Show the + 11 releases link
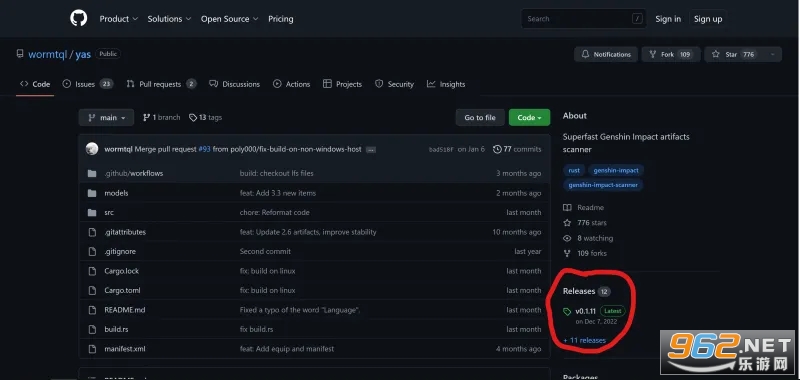 585,340
